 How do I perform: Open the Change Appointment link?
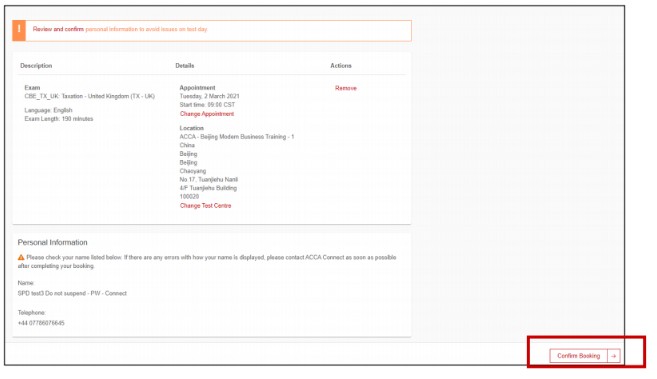click(x=207, y=114)
